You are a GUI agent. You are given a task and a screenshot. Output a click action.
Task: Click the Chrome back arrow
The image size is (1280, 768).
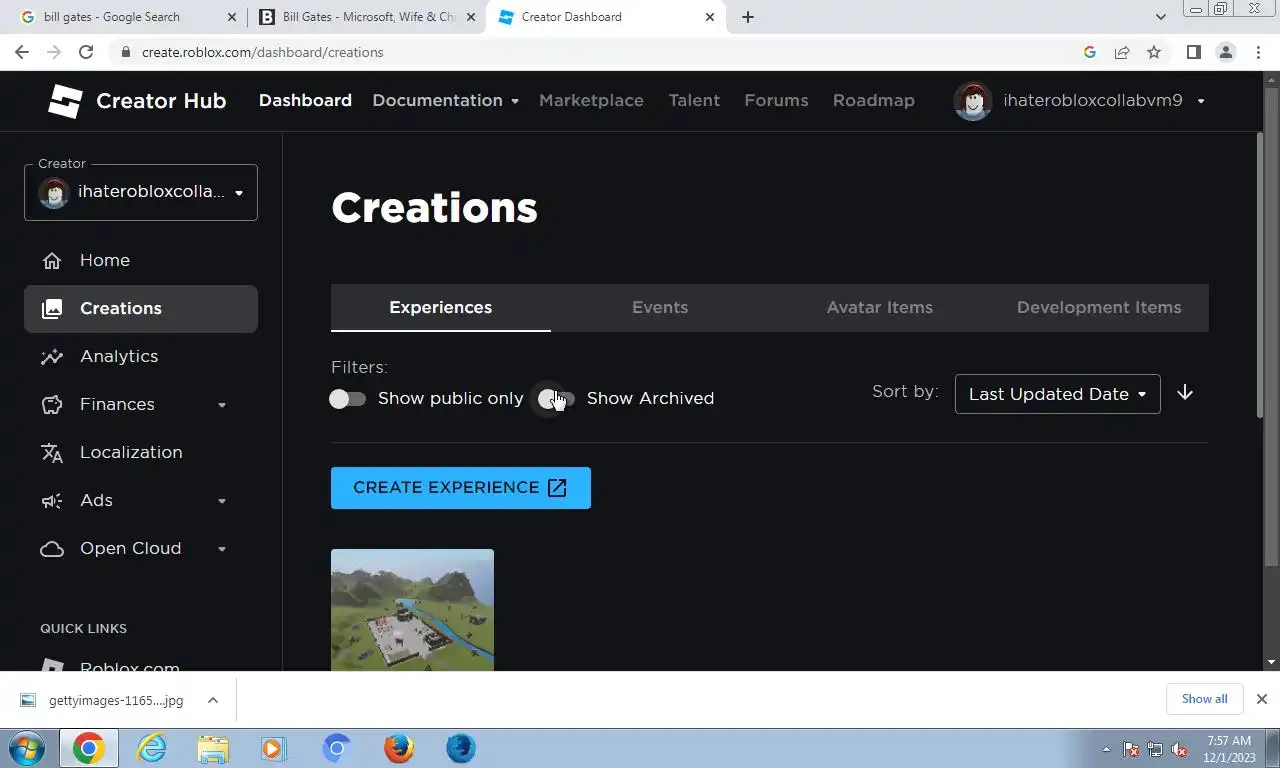click(x=22, y=52)
